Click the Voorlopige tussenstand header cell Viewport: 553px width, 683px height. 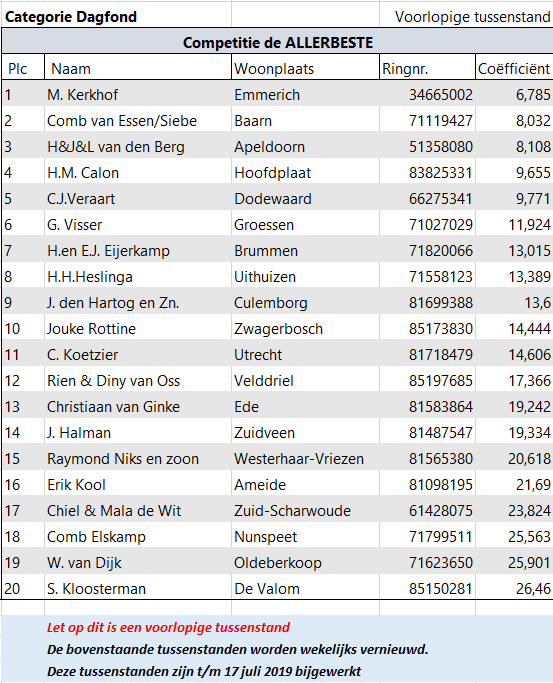pyautogui.click(x=466, y=17)
